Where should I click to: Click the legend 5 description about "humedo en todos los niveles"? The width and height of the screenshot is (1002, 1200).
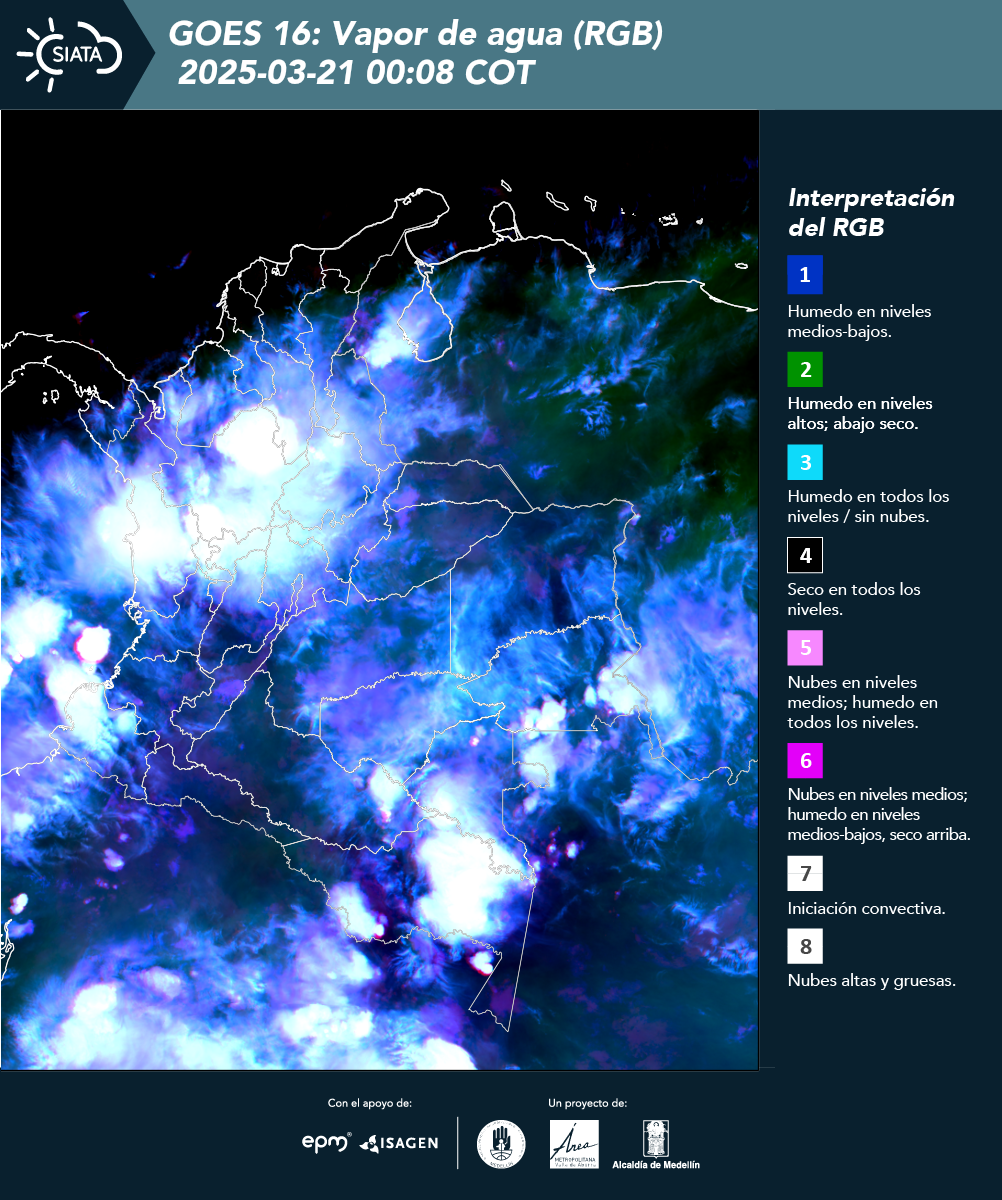(863, 702)
